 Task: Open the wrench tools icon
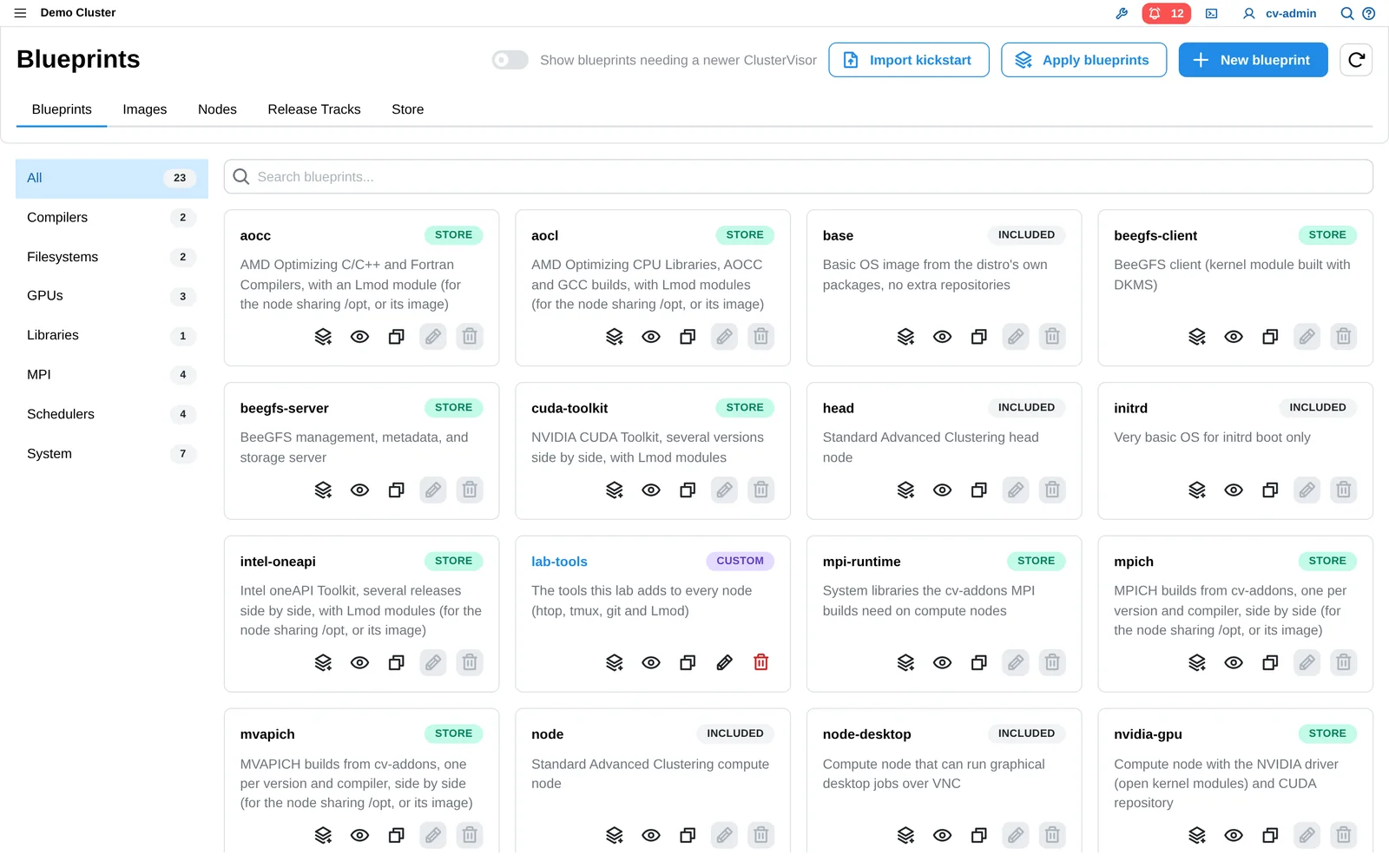1122,13
